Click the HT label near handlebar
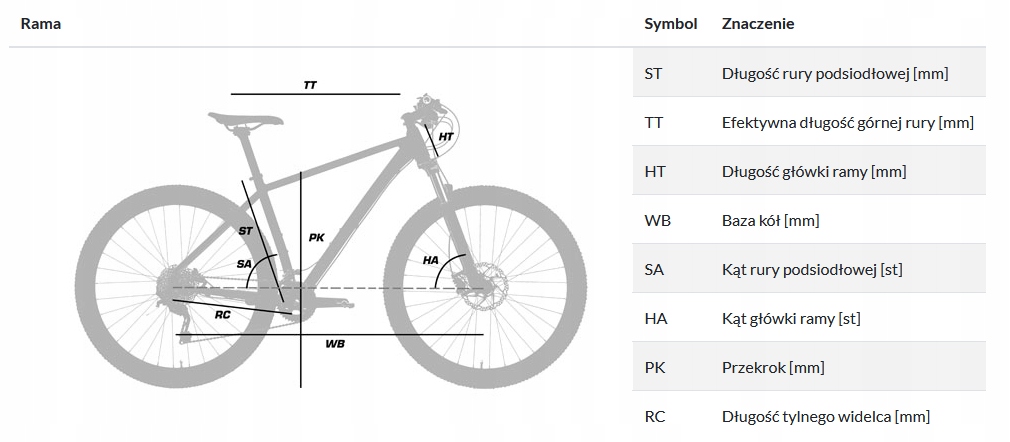 click(446, 136)
